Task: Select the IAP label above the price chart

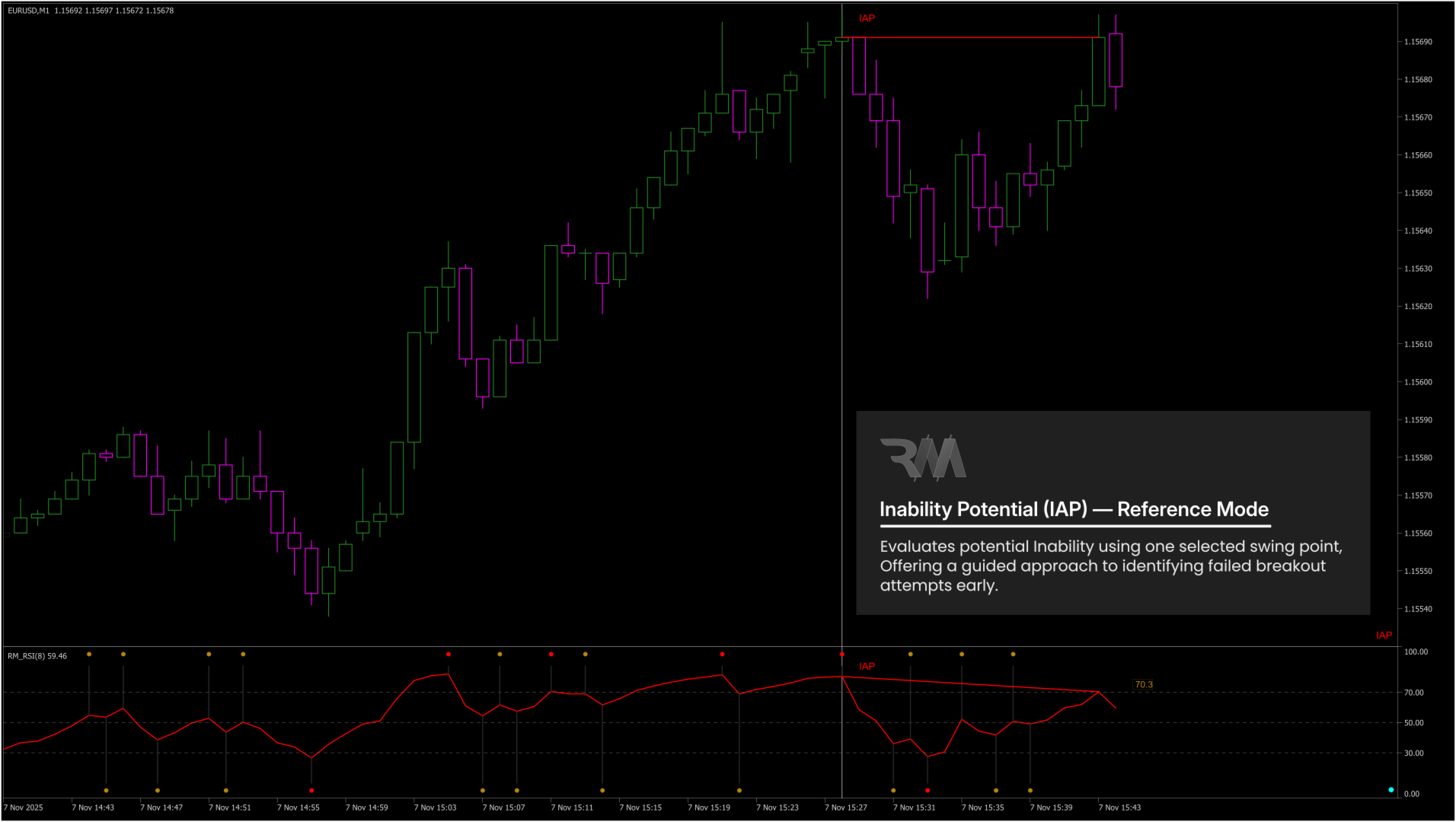Action: [867, 18]
